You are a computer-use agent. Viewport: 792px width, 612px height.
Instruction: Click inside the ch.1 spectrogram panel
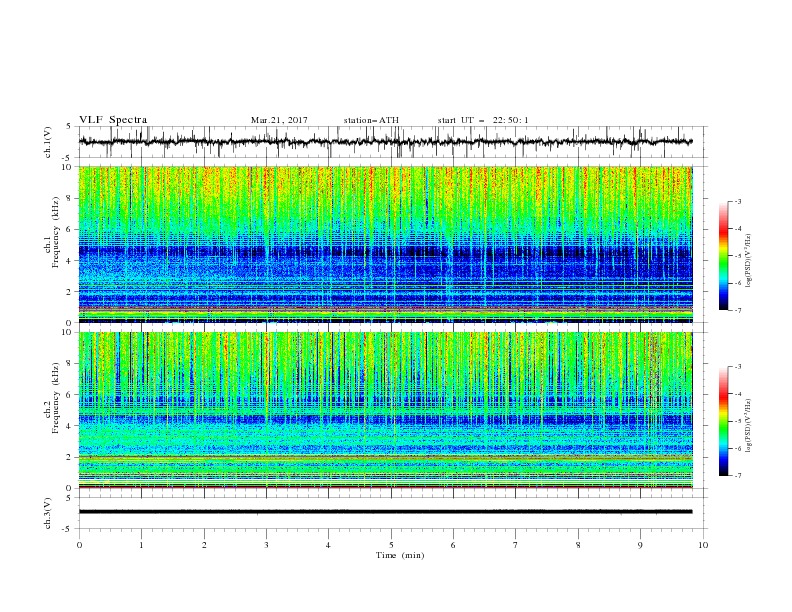[385, 244]
